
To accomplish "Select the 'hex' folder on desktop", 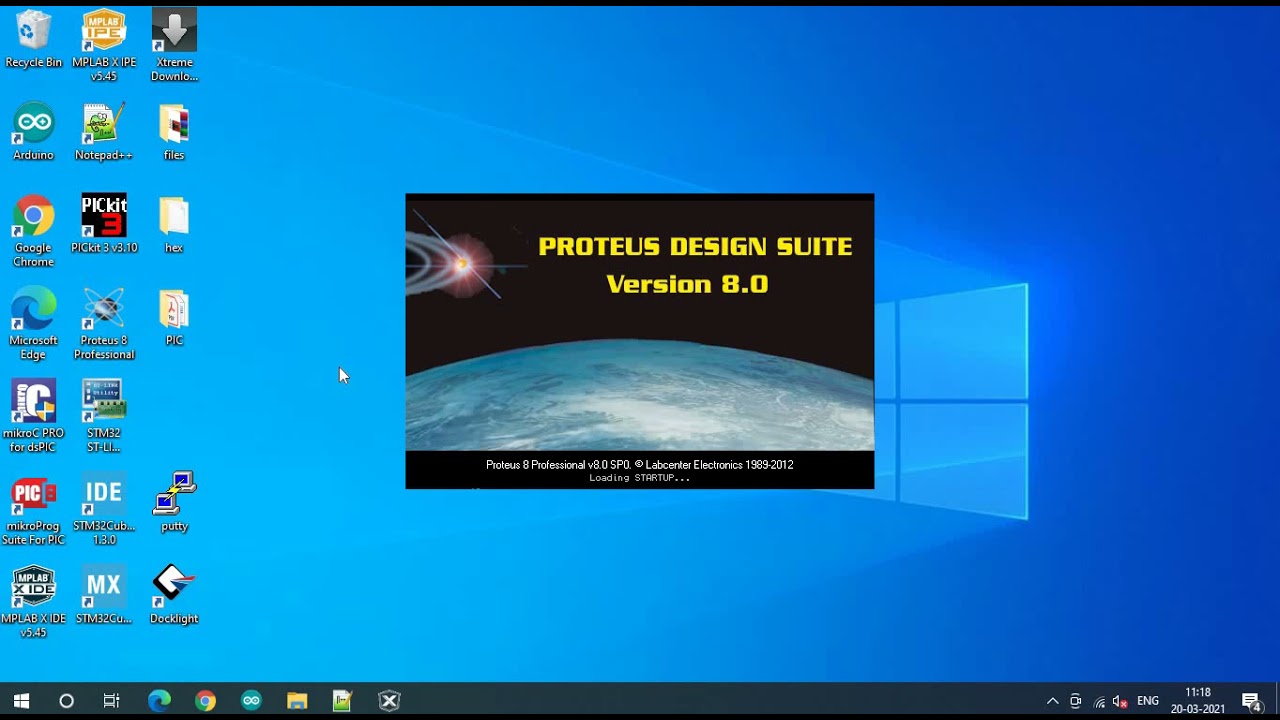I will 174,224.
